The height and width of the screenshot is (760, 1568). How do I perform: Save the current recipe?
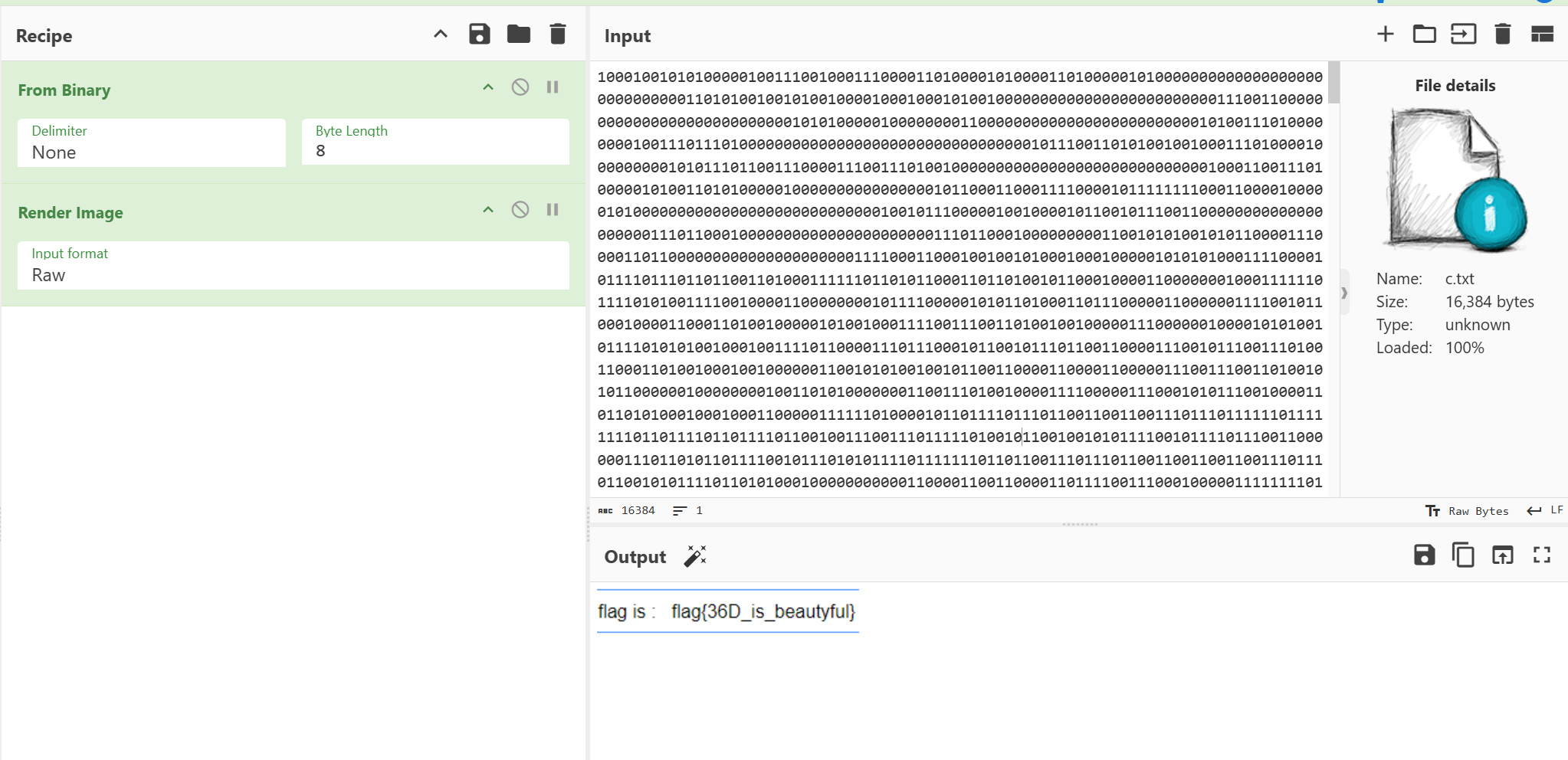(x=480, y=34)
